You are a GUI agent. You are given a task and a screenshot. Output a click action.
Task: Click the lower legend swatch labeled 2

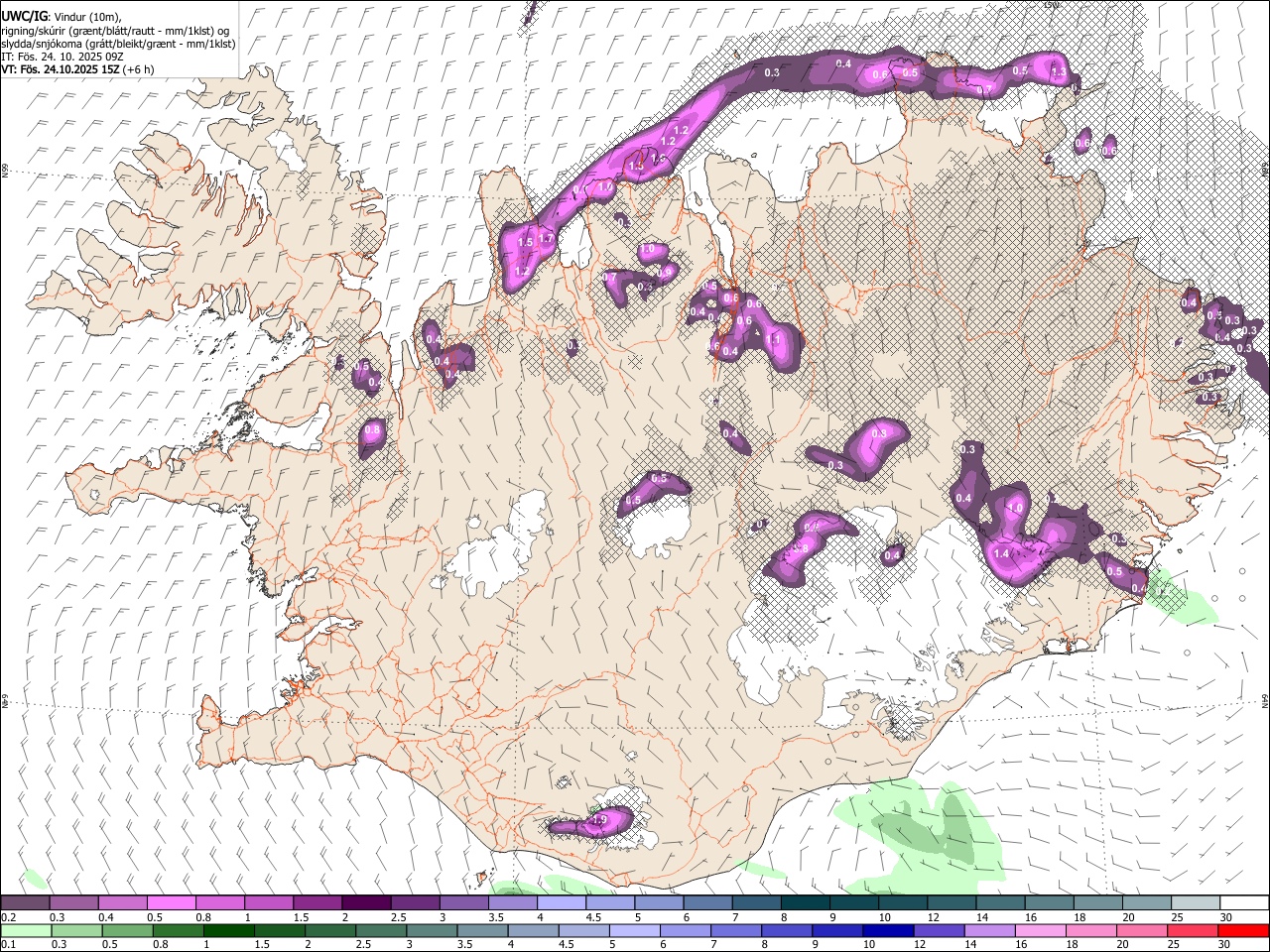point(329,931)
